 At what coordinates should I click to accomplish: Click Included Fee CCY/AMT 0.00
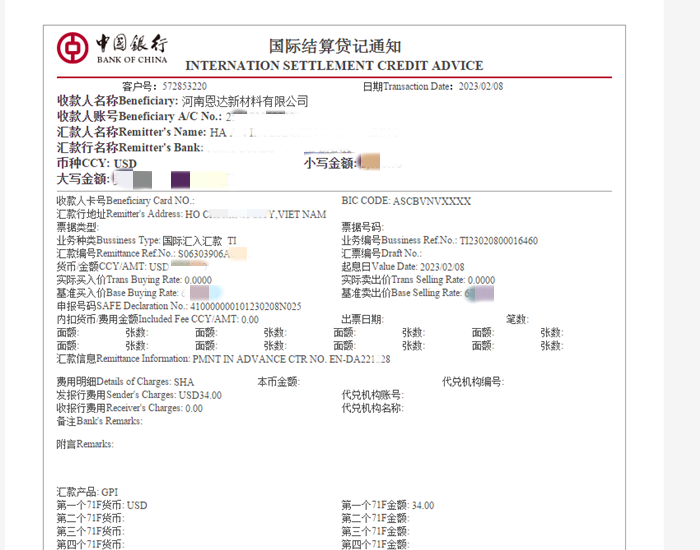(x=158, y=320)
